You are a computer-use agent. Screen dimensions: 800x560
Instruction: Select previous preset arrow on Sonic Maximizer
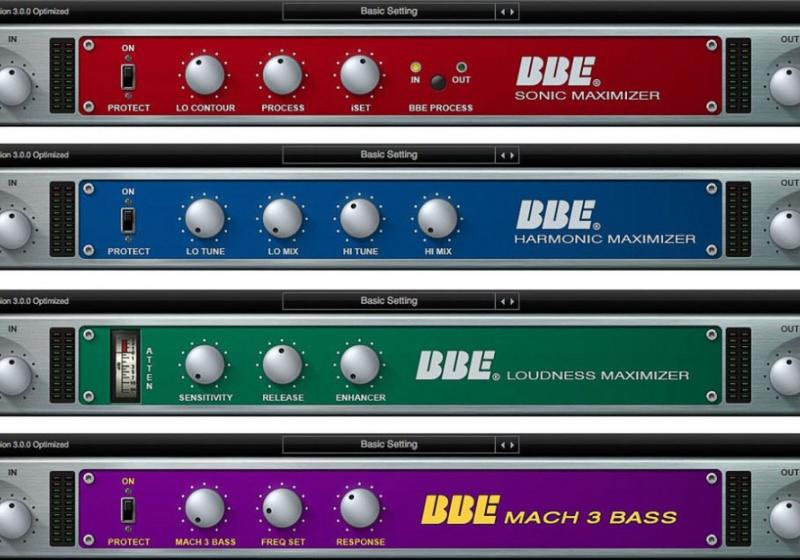[x=503, y=12]
